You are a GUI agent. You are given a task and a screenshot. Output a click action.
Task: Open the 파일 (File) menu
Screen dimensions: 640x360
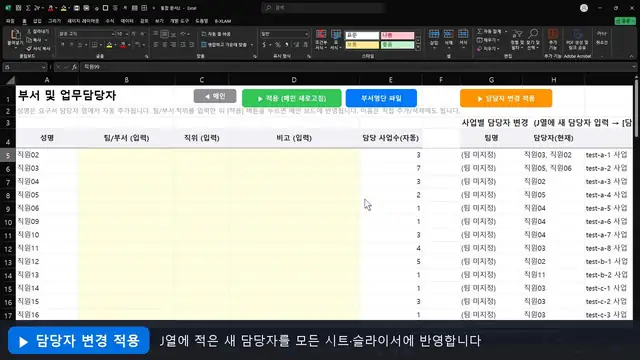(10, 21)
